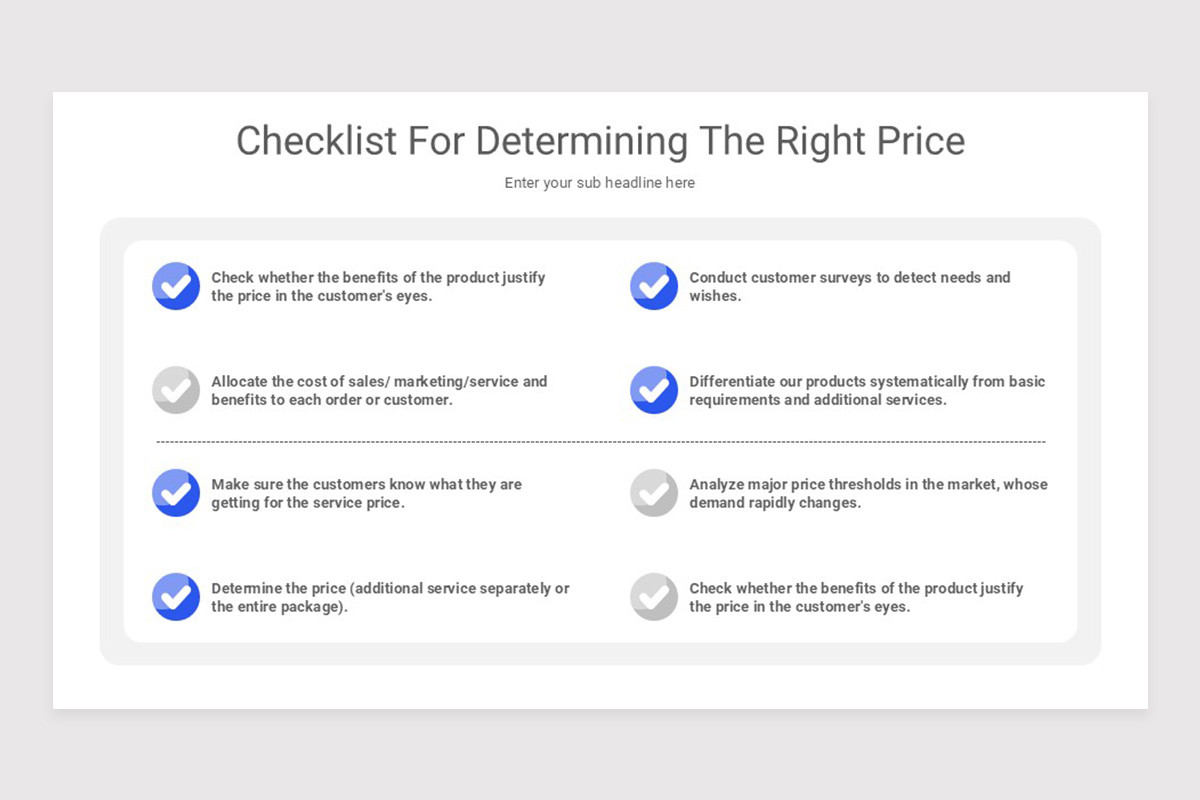Viewport: 1200px width, 800px height.
Task: Select the 'Checklist For Determining The Right Price' title
Action: 600,141
